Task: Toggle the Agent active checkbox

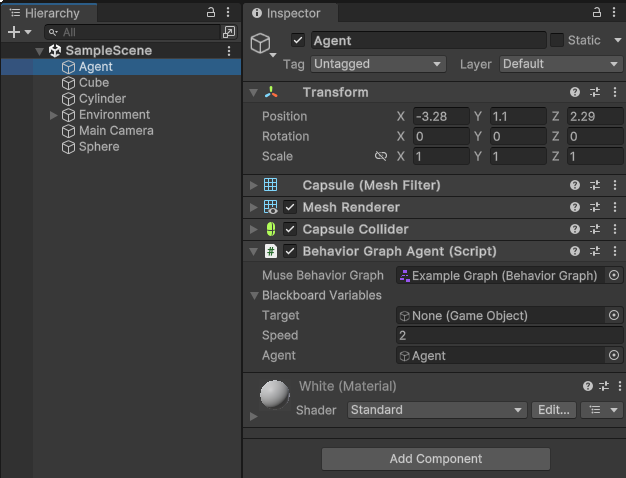Action: [x=298, y=40]
